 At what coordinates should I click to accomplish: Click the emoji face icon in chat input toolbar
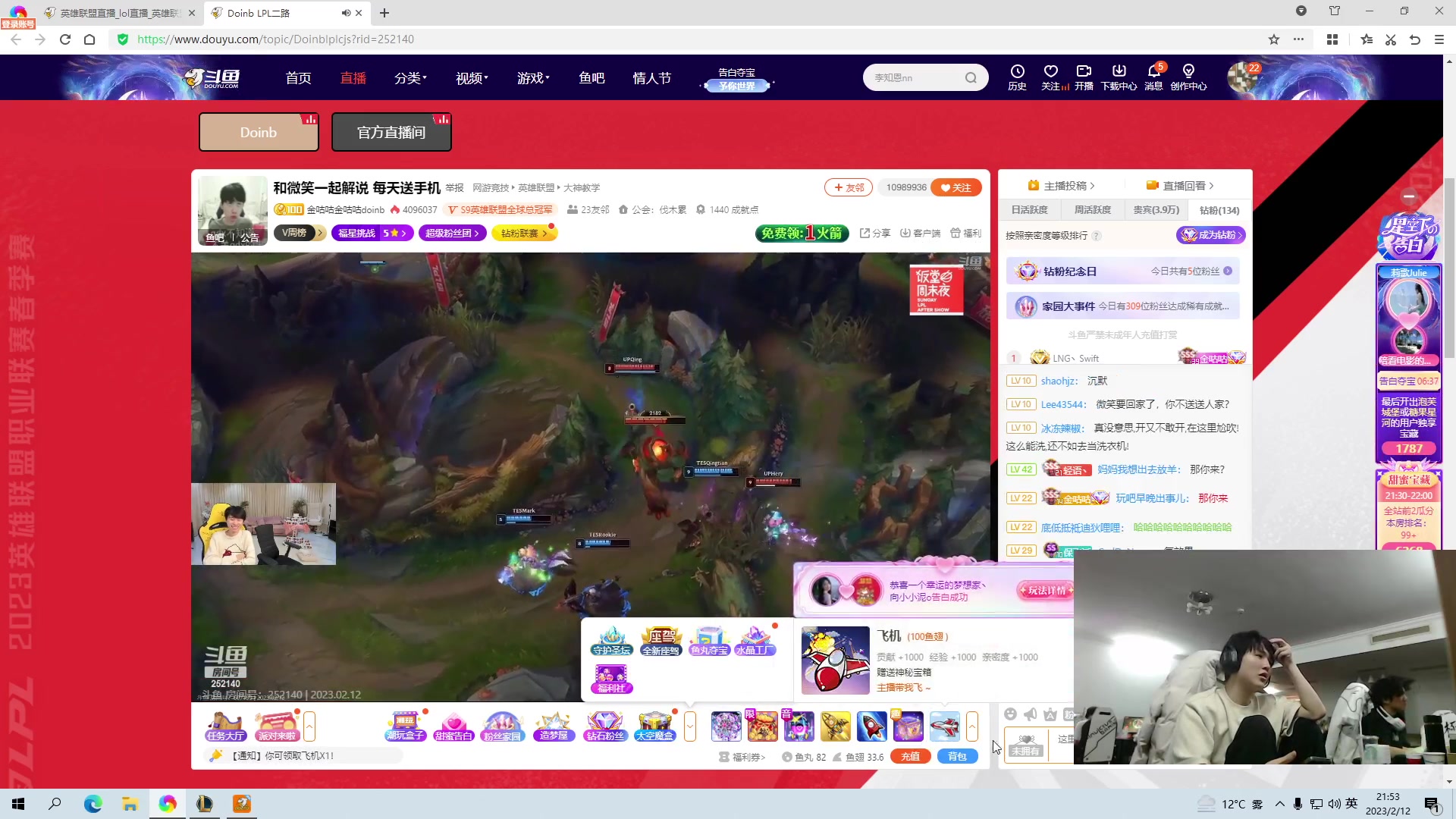point(1010,714)
